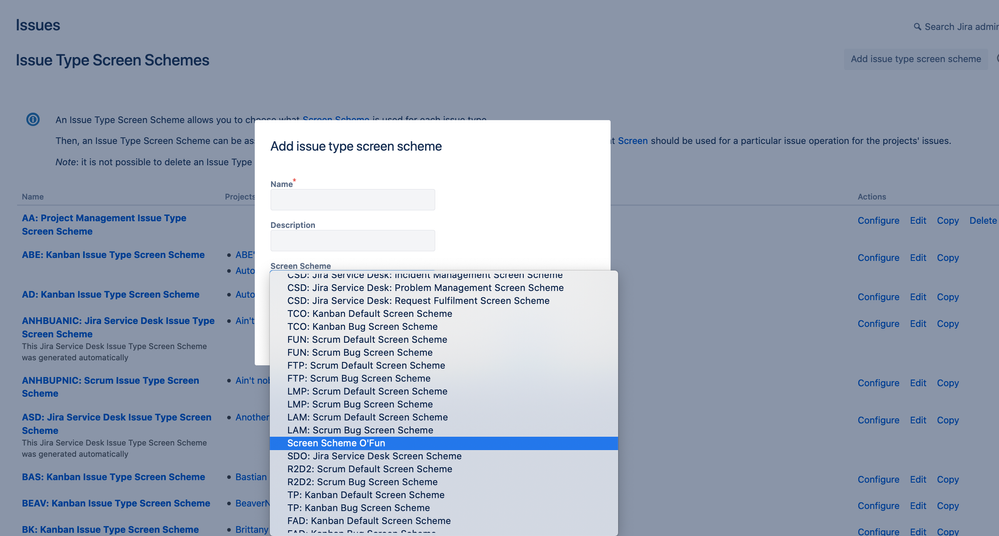Select TP: Kanban Bug Screen Scheme option
Screen dimensions: 999x536
point(443,508)
